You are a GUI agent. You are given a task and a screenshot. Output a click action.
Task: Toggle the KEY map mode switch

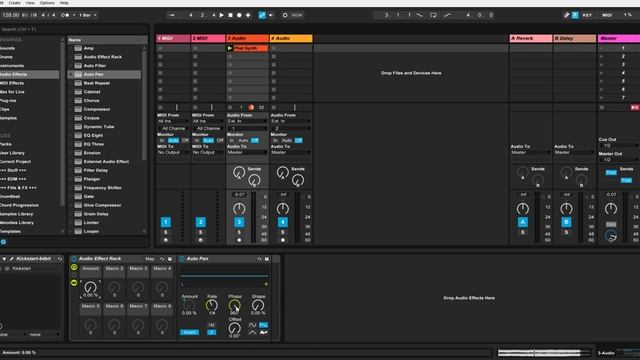tap(587, 15)
